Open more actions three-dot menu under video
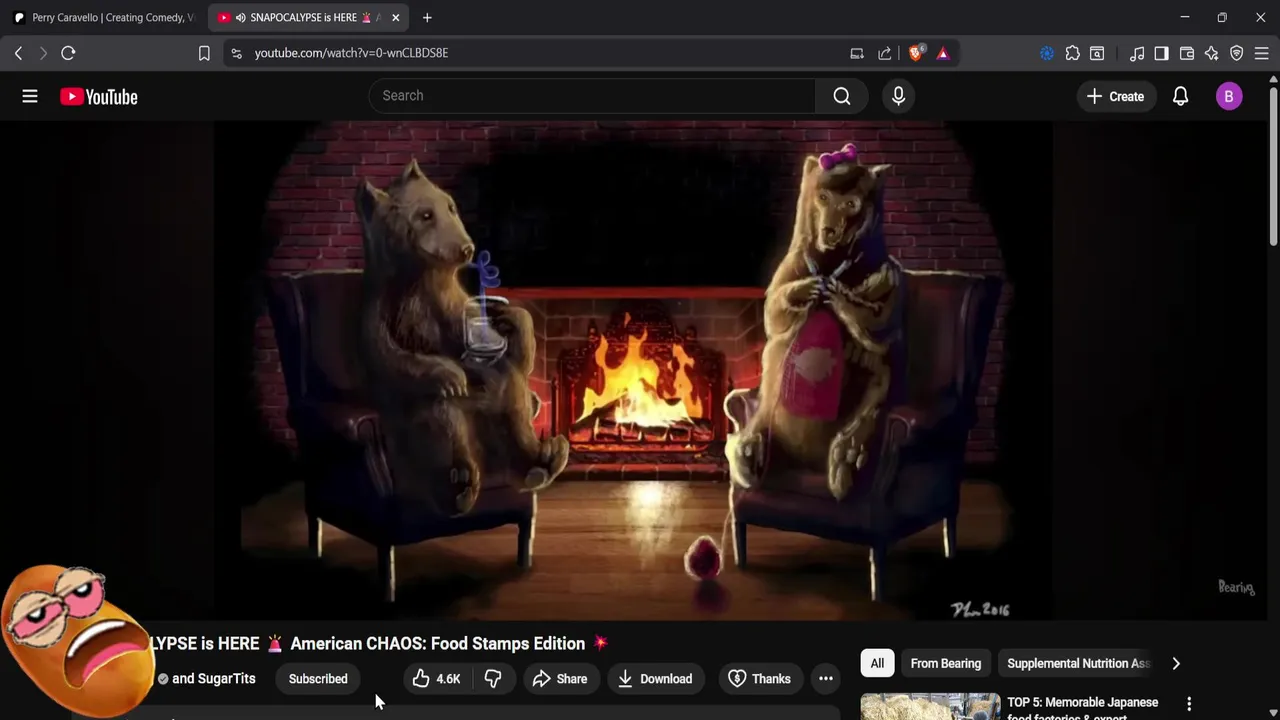The height and width of the screenshot is (720, 1280). coord(826,679)
